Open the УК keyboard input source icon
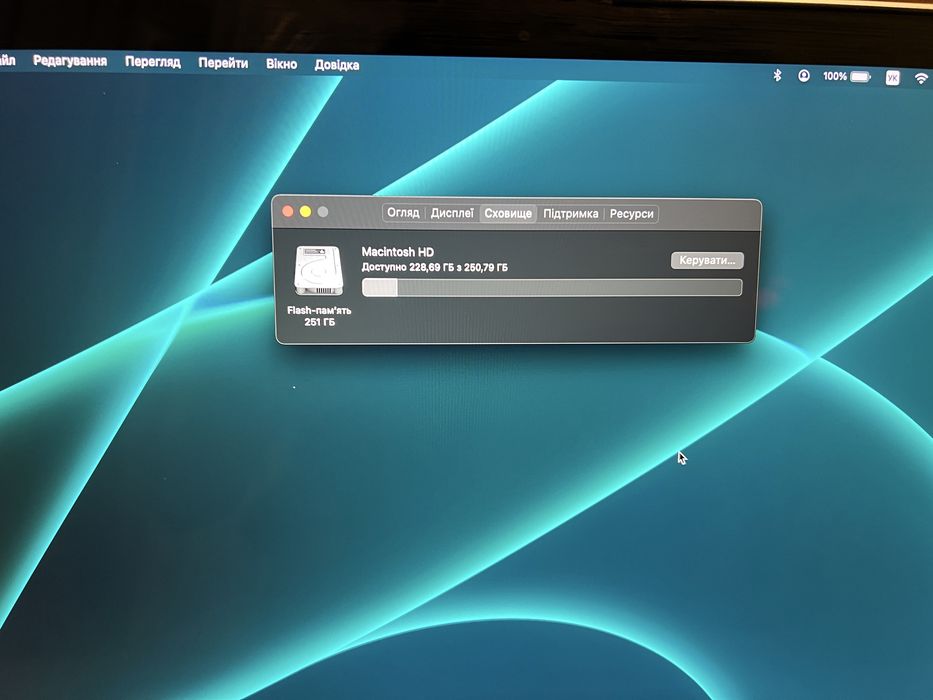This screenshot has height=700, width=933. (893, 78)
